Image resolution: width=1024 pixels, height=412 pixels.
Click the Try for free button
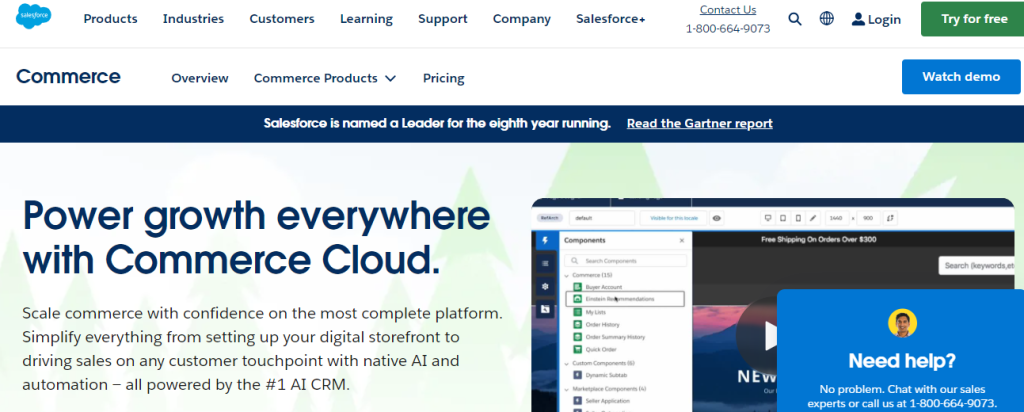974,19
